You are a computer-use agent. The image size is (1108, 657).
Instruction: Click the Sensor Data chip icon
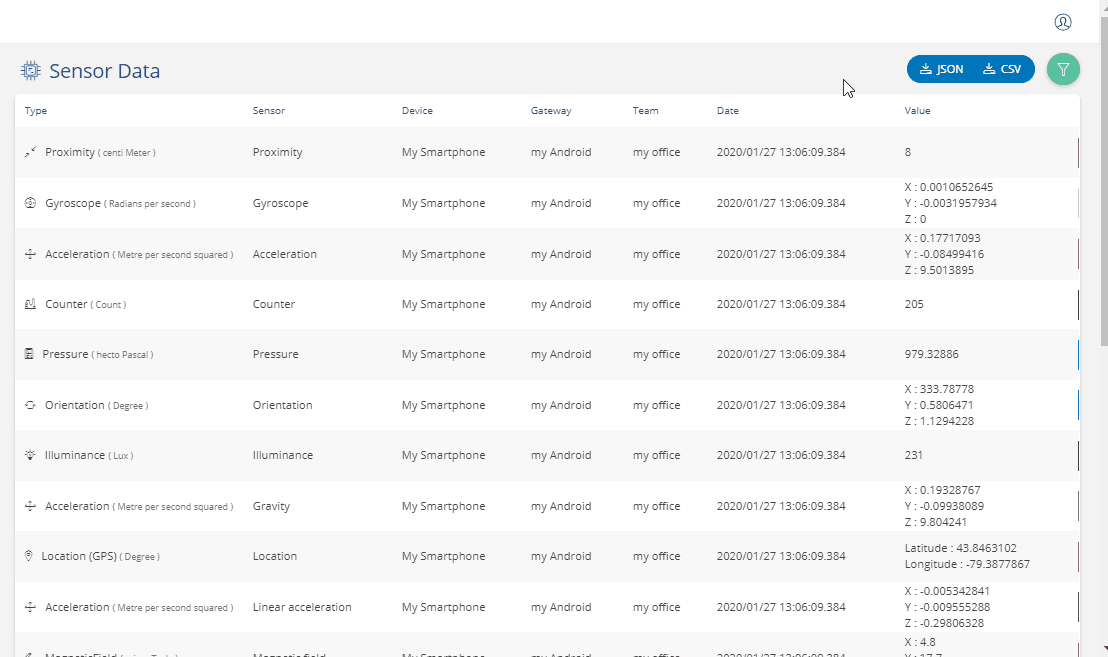point(30,71)
